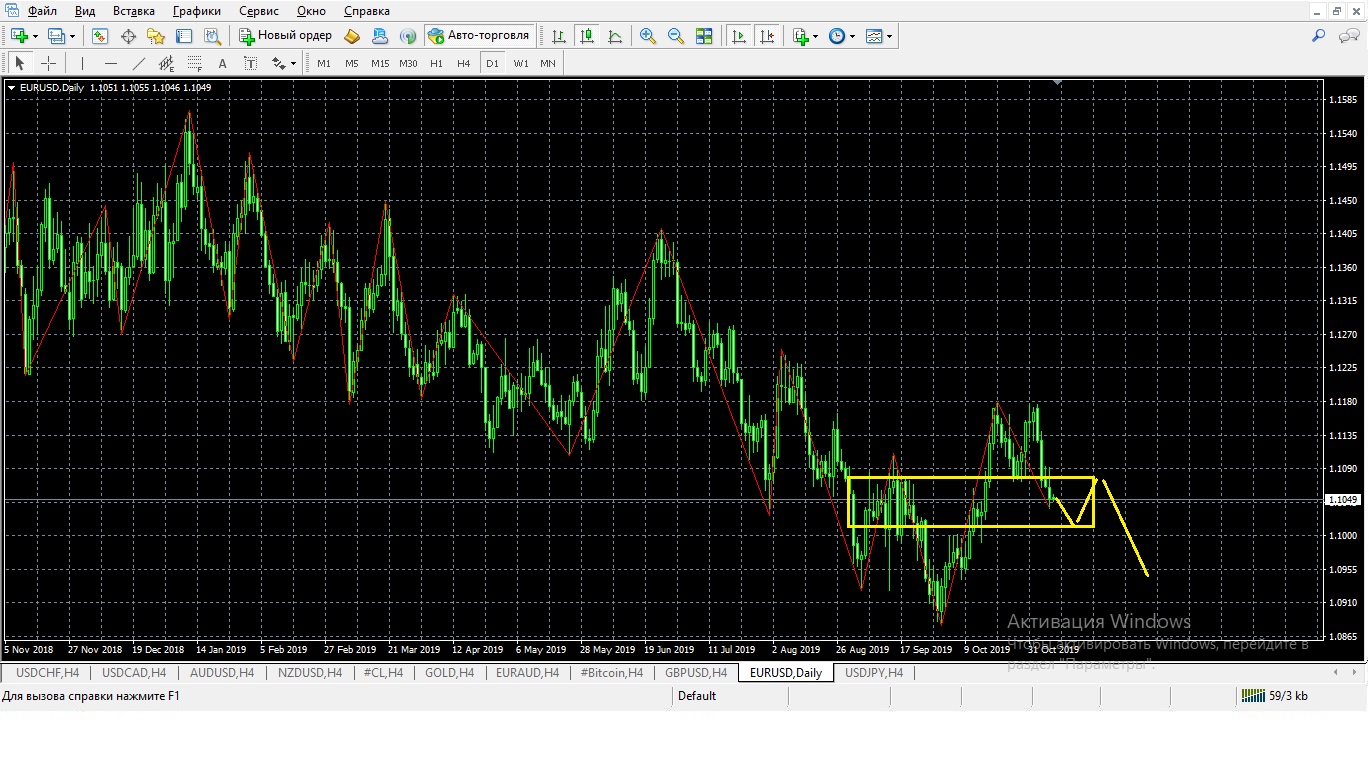Image resolution: width=1369 pixels, height=768 pixels.
Task: Expand the arrows objects dropdown
Action: coord(293,64)
